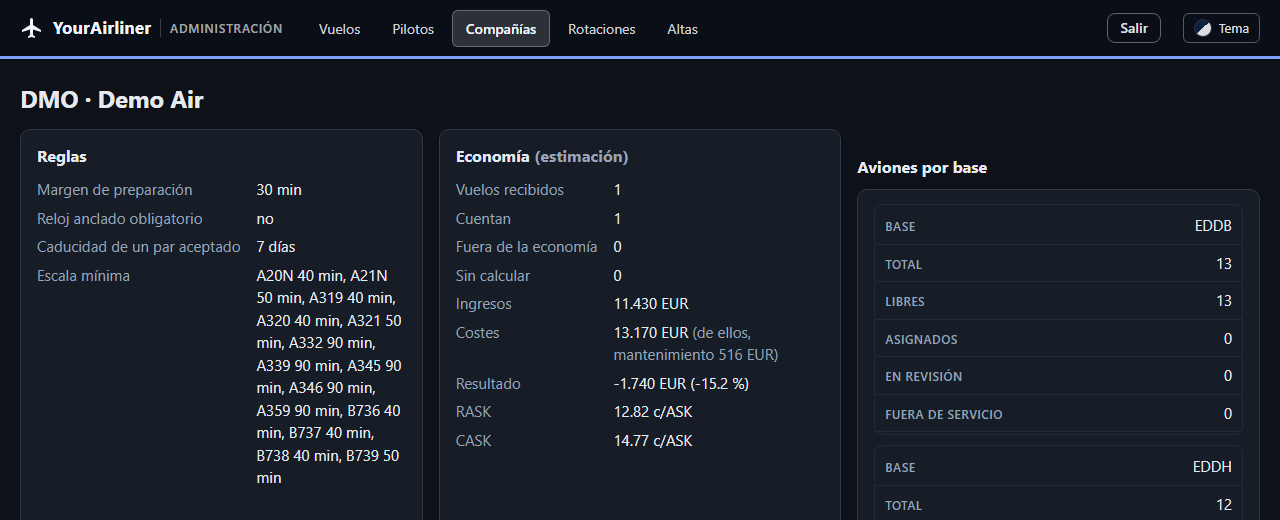This screenshot has width=1280, height=520.
Task: Select the Costes value 13.170 EUR
Action: [651, 333]
